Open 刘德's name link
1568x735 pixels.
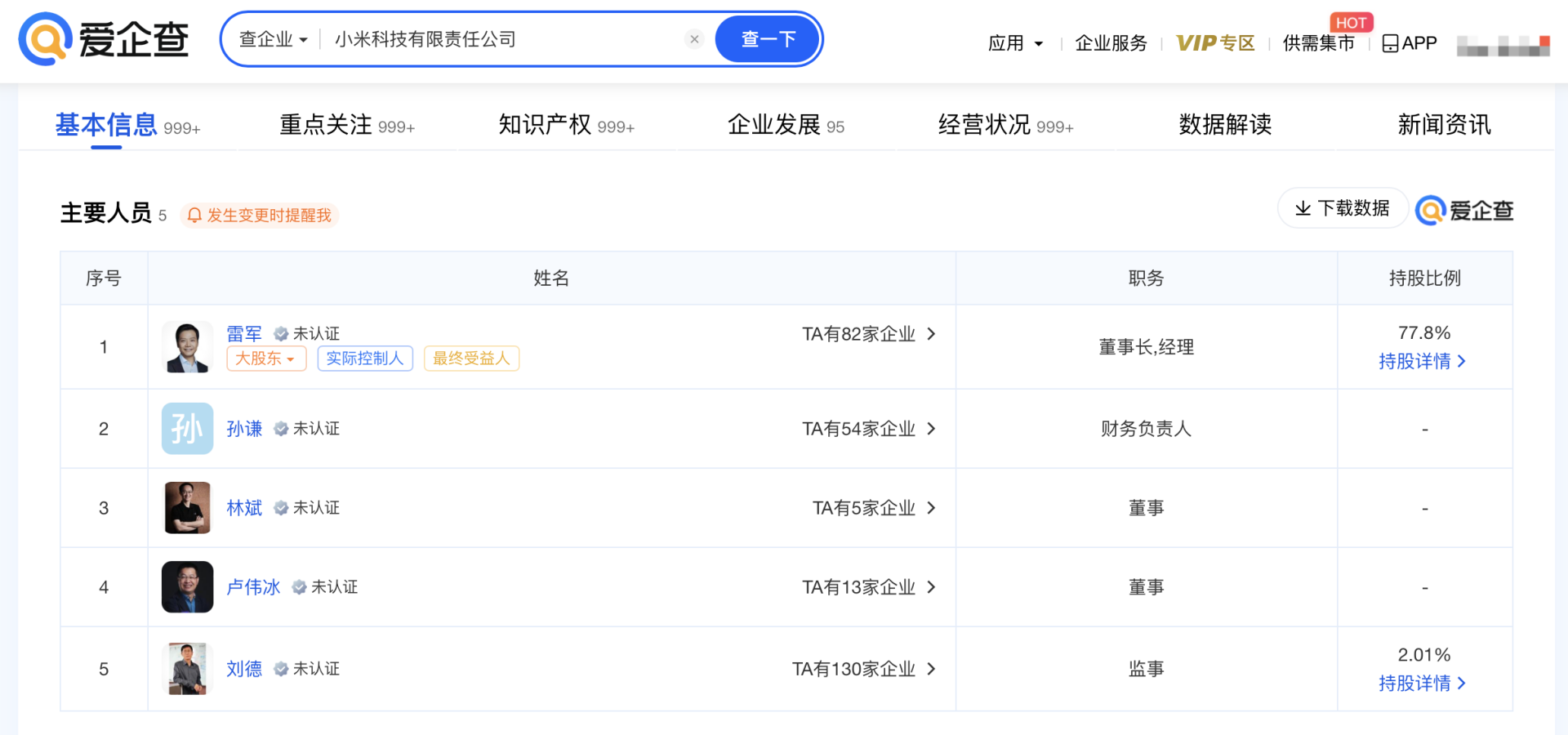pos(244,669)
